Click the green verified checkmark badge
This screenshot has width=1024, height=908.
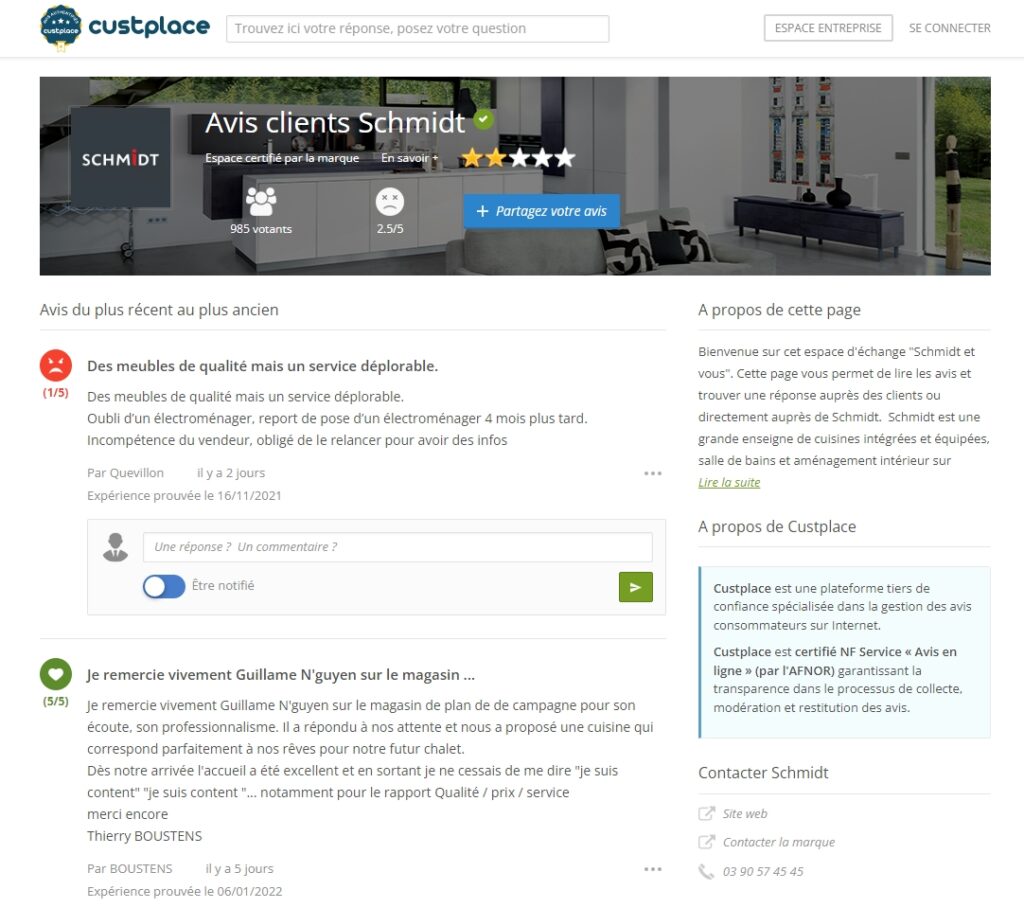483,120
